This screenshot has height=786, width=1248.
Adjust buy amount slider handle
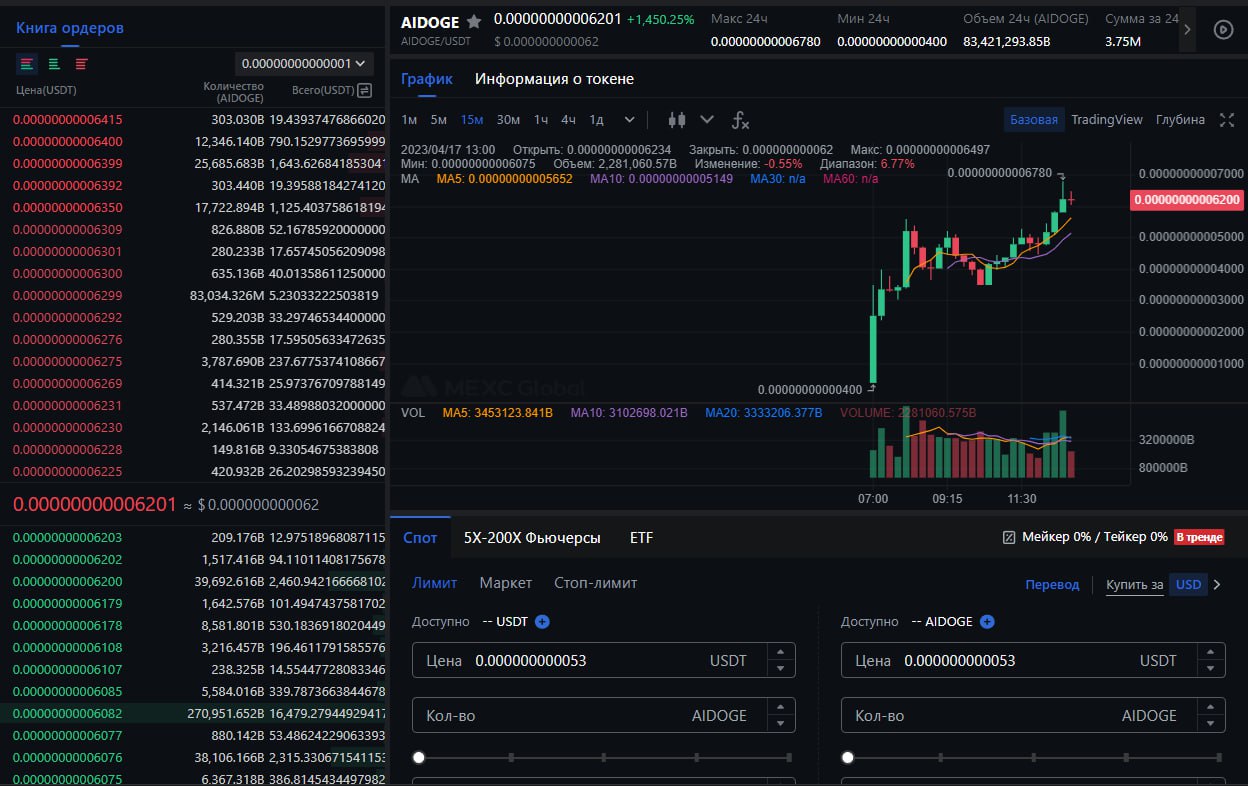tap(419, 758)
